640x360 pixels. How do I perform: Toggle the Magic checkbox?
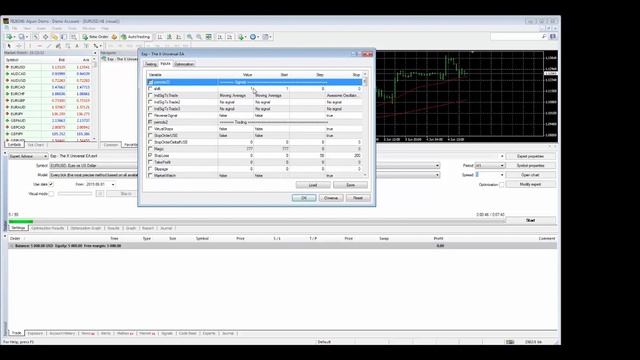(150, 149)
